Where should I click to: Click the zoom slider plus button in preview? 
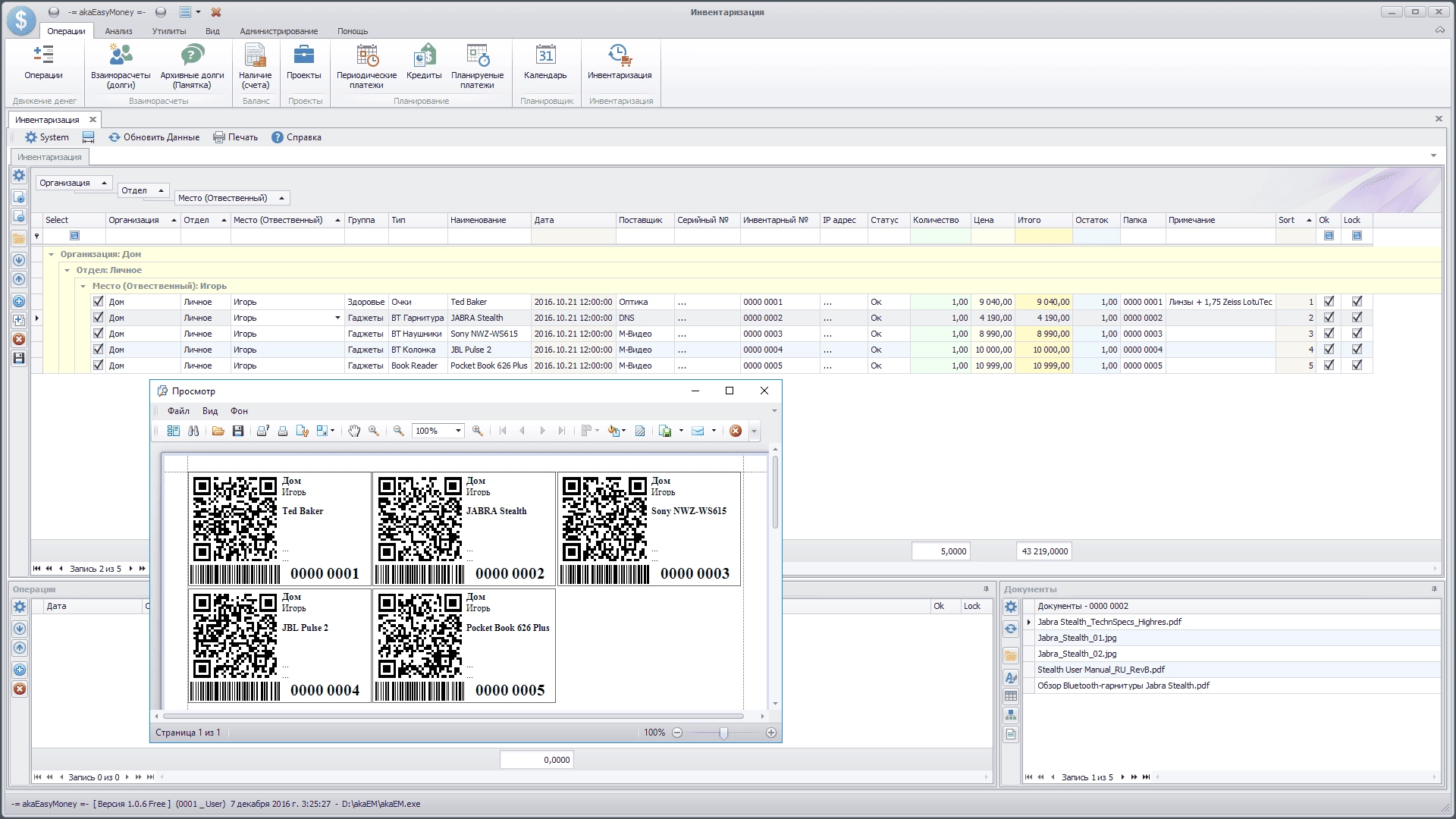[771, 733]
